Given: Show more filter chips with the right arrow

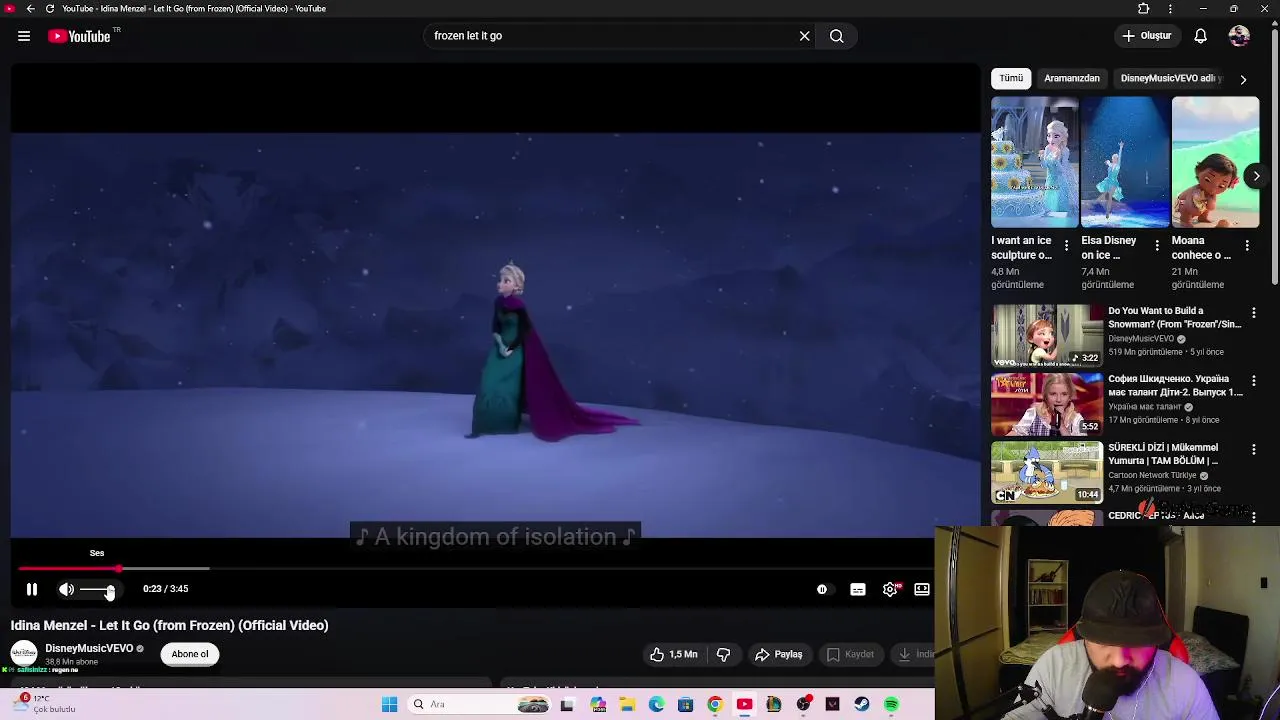Looking at the screenshot, I should [1243, 79].
